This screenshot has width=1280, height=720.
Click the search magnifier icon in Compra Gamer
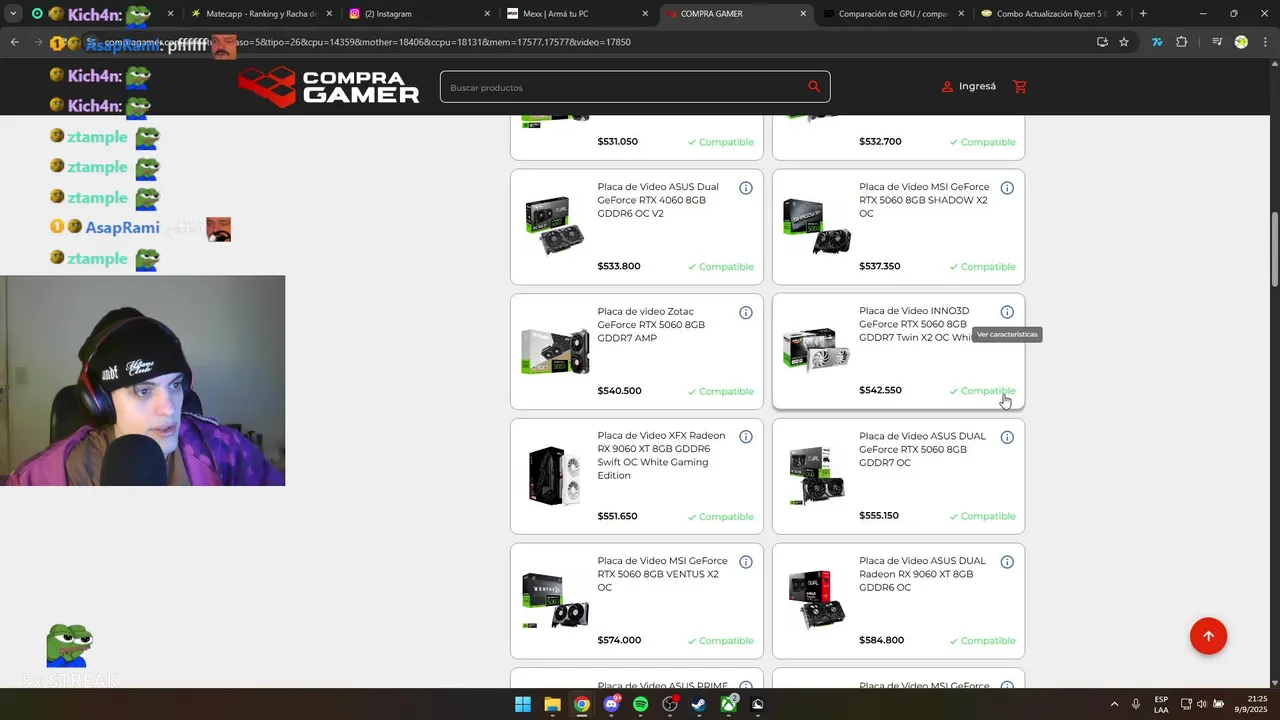click(814, 87)
